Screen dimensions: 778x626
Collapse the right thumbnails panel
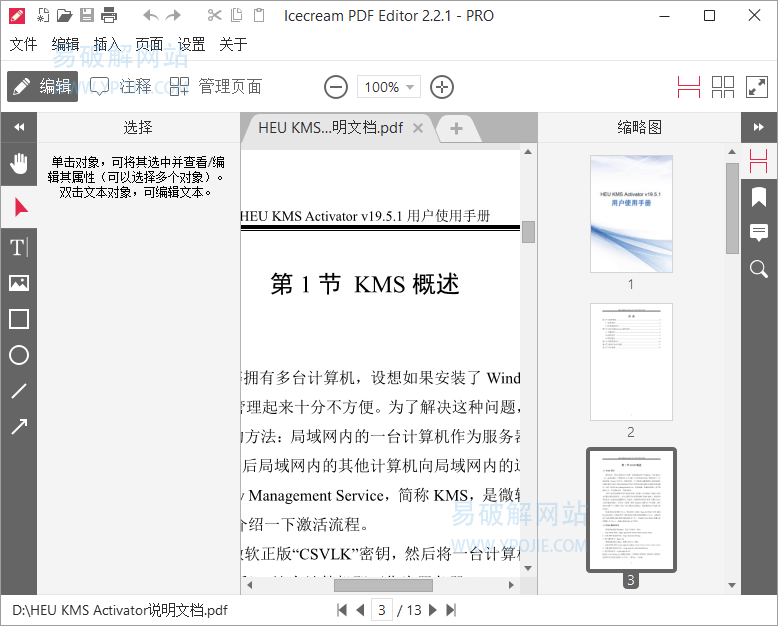point(759,127)
